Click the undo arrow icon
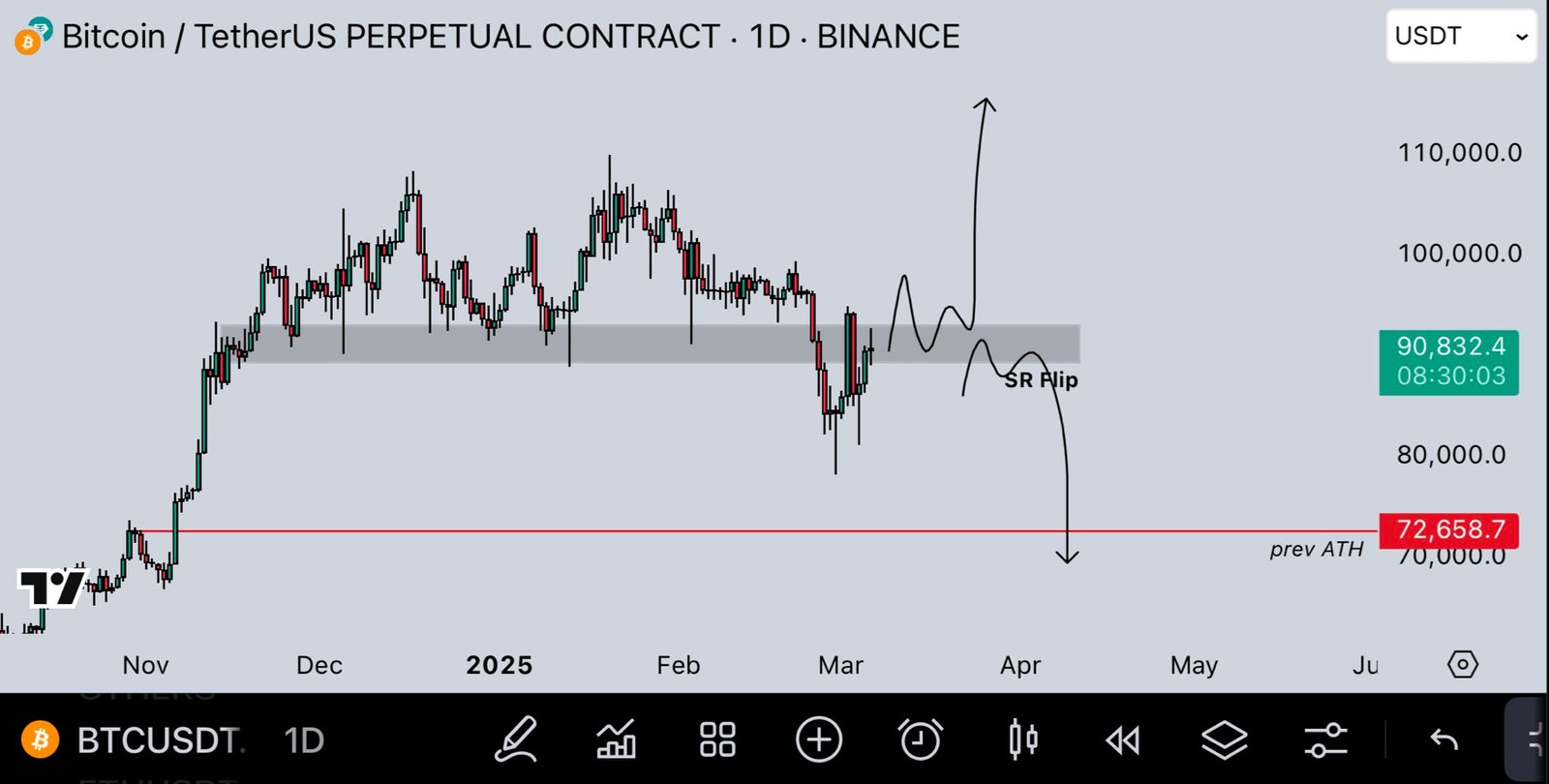 (x=1443, y=740)
